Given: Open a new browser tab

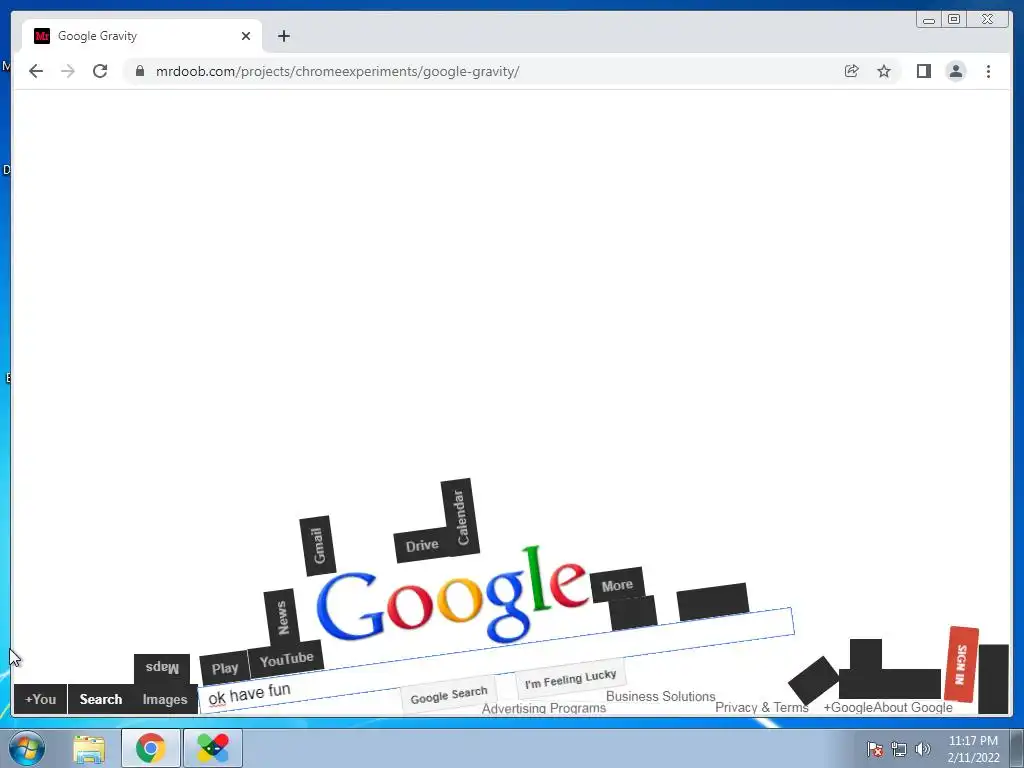Looking at the screenshot, I should pyautogui.click(x=283, y=36).
